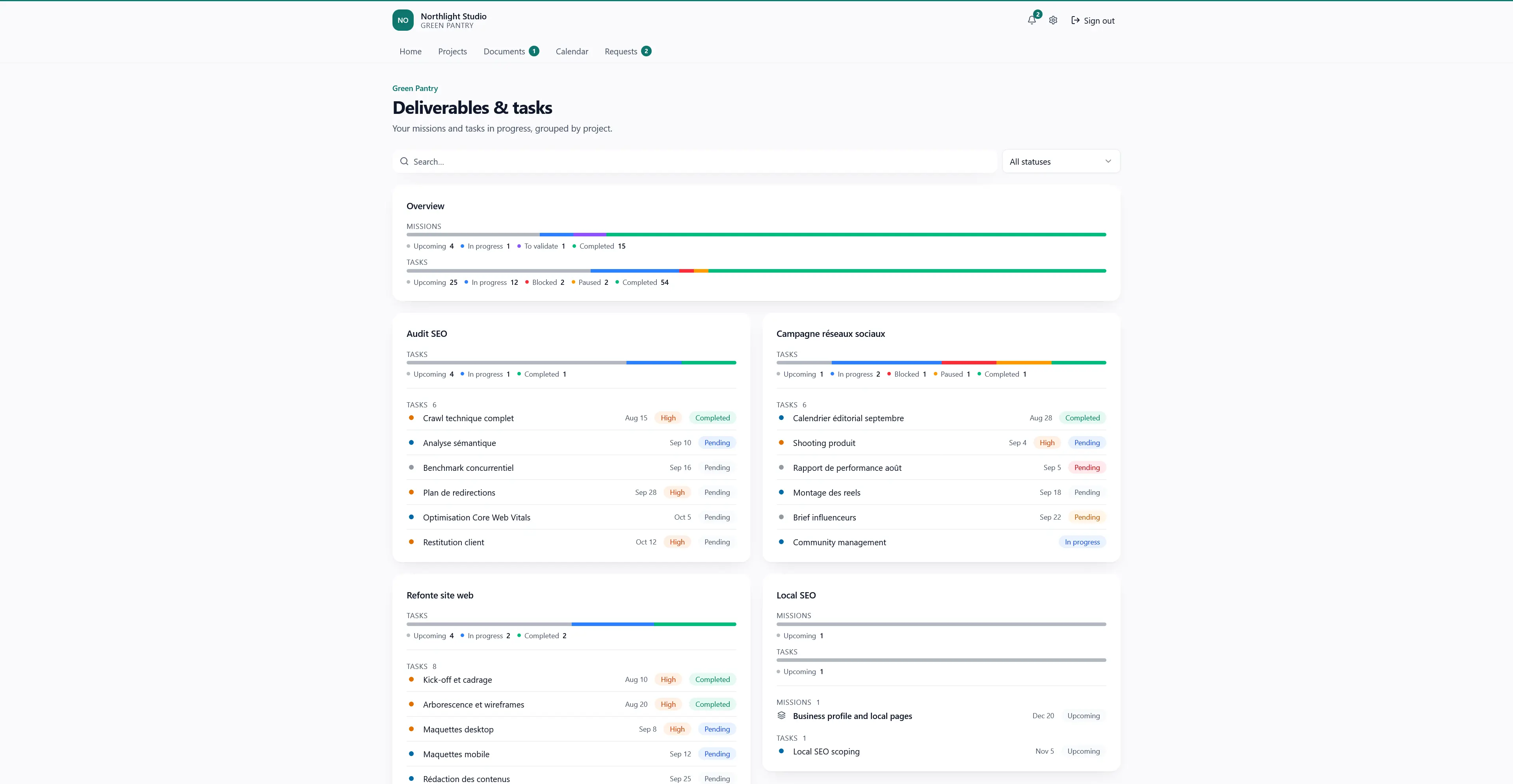Go to the Home tab
1513x784 pixels.
click(x=411, y=52)
